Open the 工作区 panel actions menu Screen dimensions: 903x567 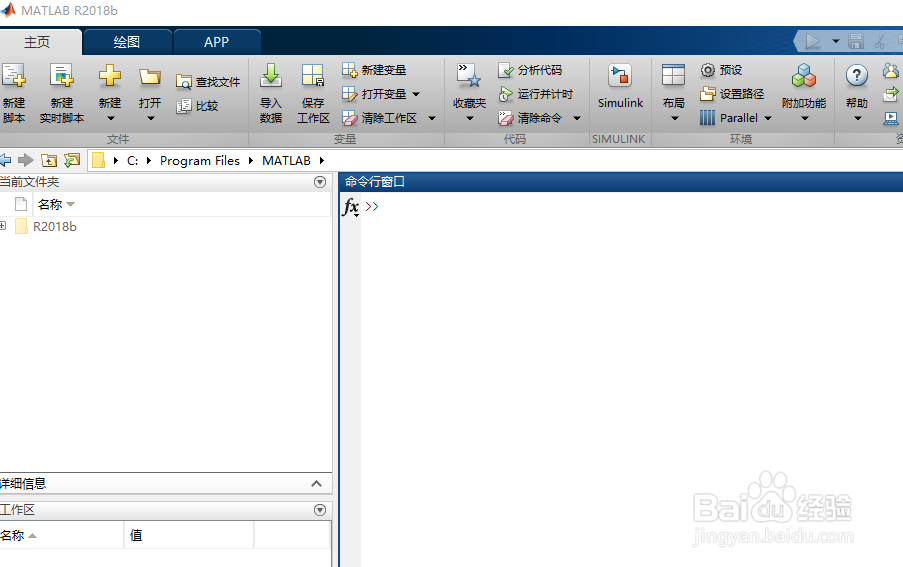pos(320,510)
